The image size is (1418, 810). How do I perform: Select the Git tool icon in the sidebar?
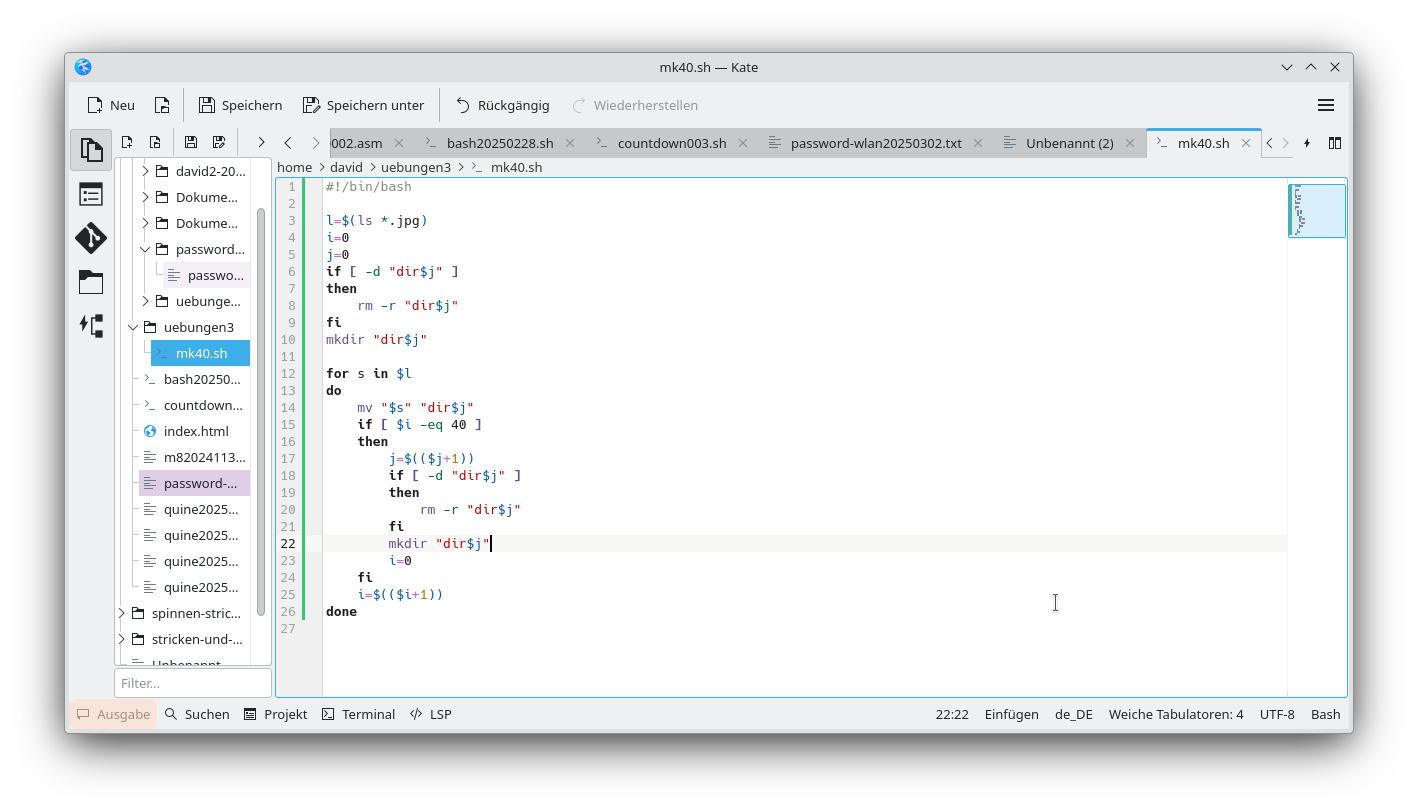pos(91,238)
